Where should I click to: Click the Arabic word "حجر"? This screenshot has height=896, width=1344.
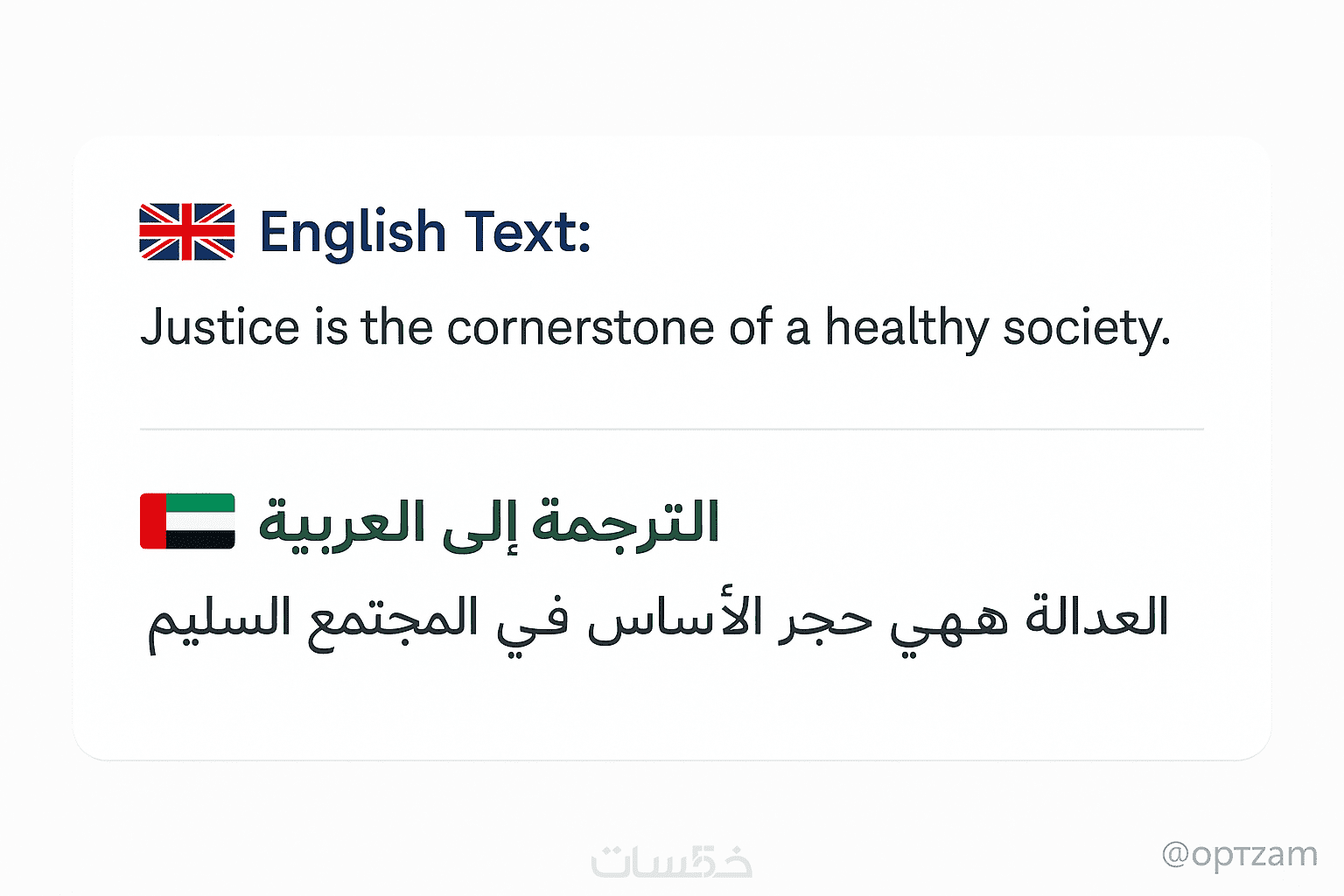point(824,619)
